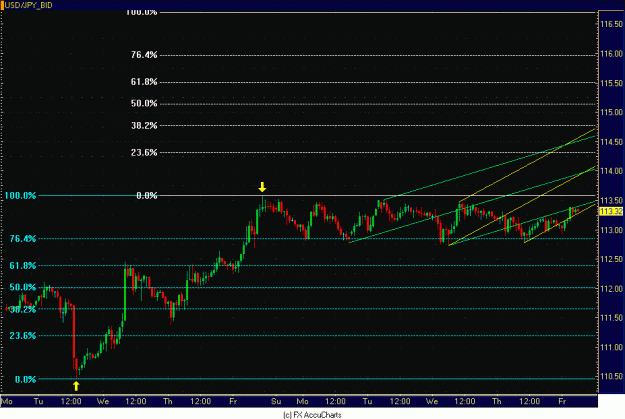
Task: Select the white 0.0% Fibonacci label
Action: click(147, 195)
